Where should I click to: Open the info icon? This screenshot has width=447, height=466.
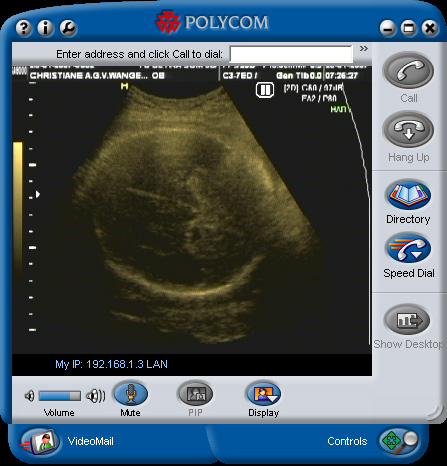click(46, 28)
